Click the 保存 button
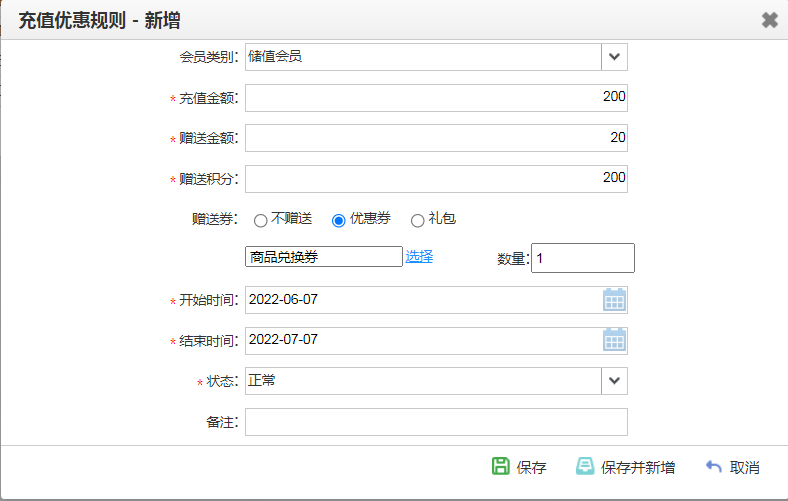 (519, 467)
